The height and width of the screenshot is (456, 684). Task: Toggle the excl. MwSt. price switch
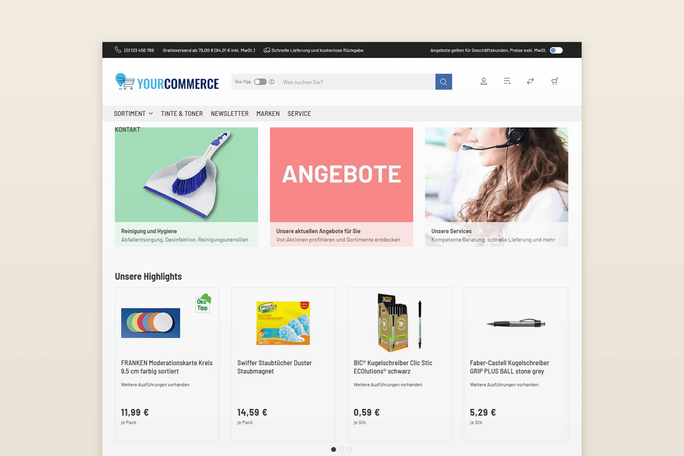(x=556, y=50)
